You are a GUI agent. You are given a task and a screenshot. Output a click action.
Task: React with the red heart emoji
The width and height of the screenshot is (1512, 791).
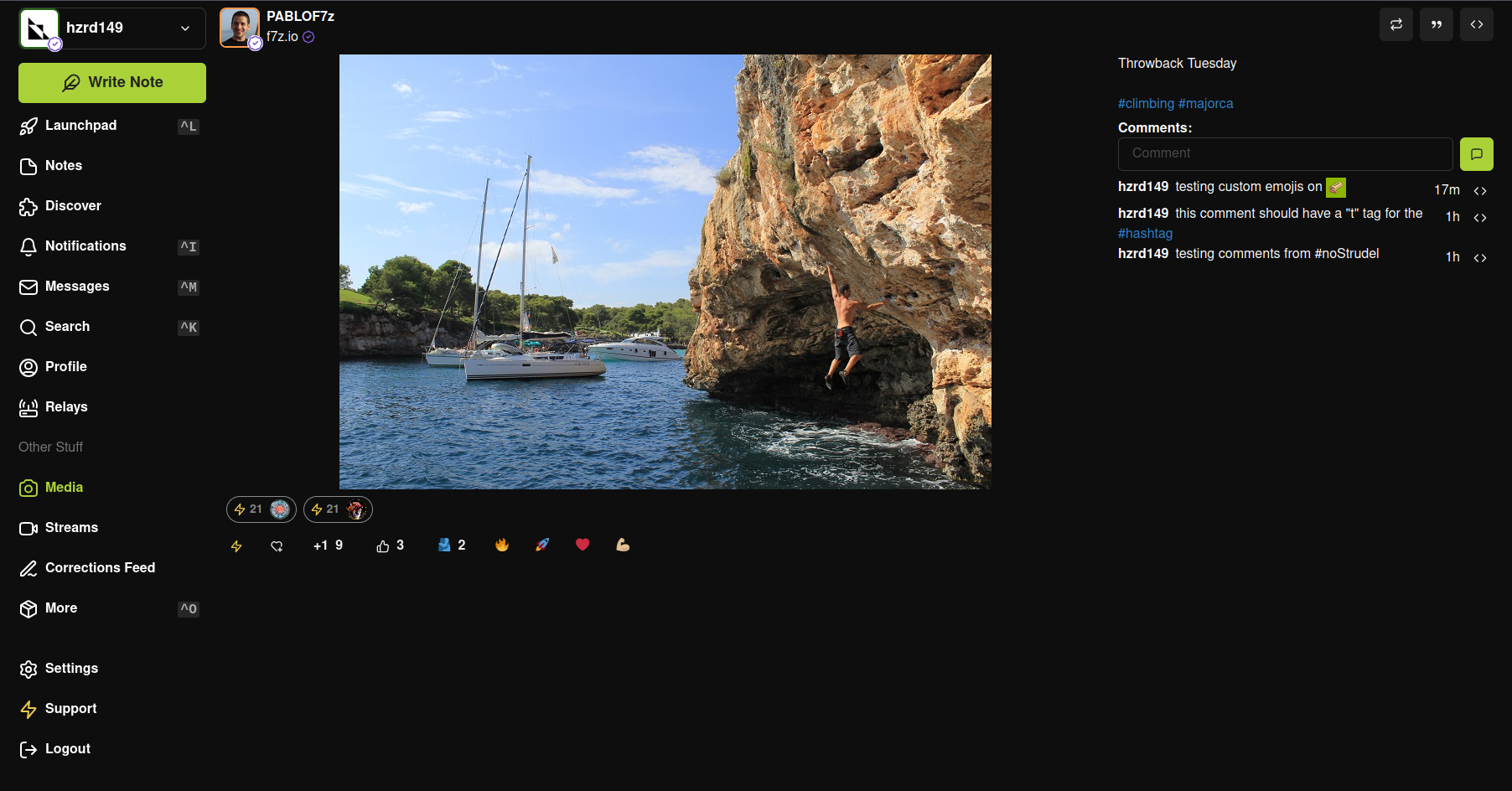583,545
